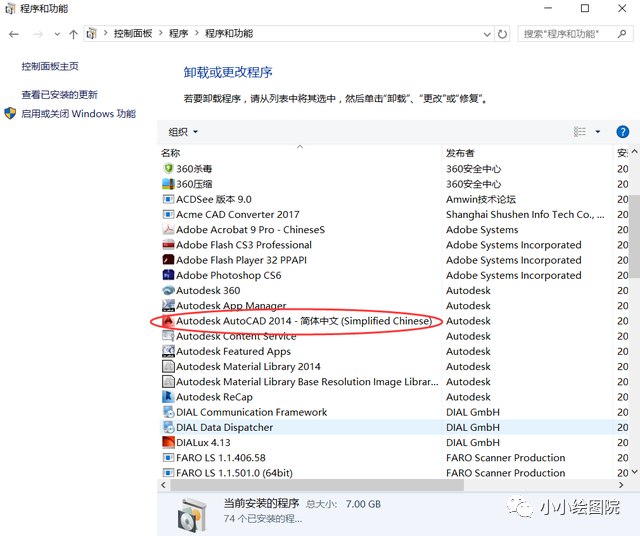Click publisher Amwin技术论坛 cell
This screenshot has height=536, width=640.
point(481,199)
